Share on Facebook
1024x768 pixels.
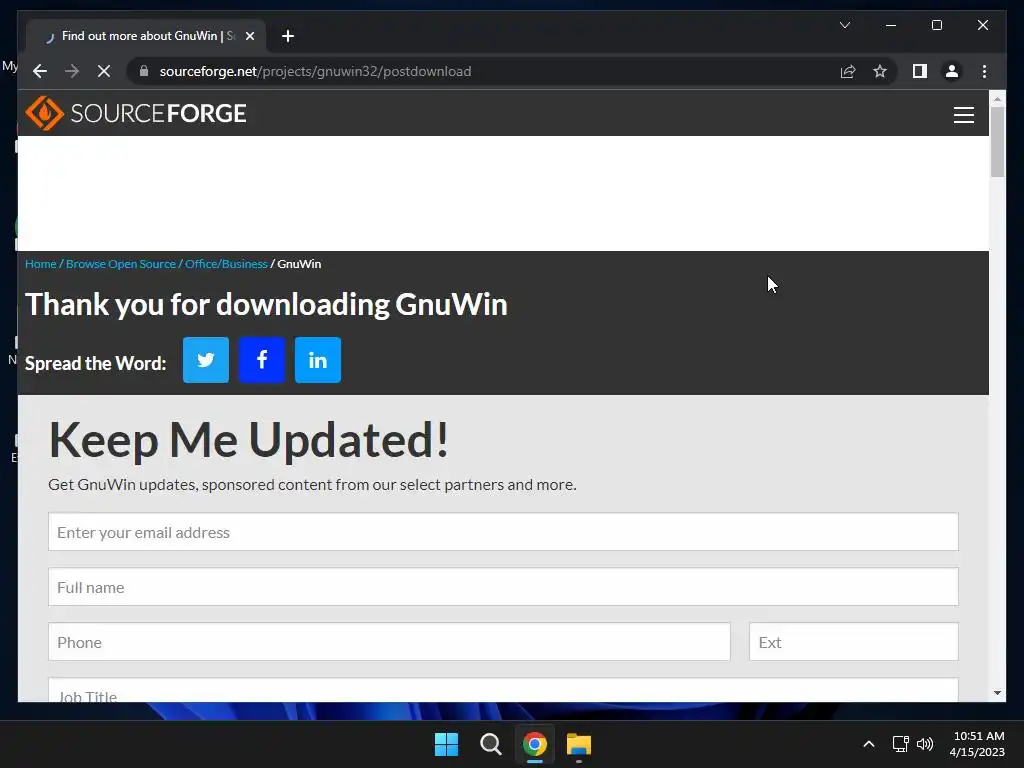point(262,360)
